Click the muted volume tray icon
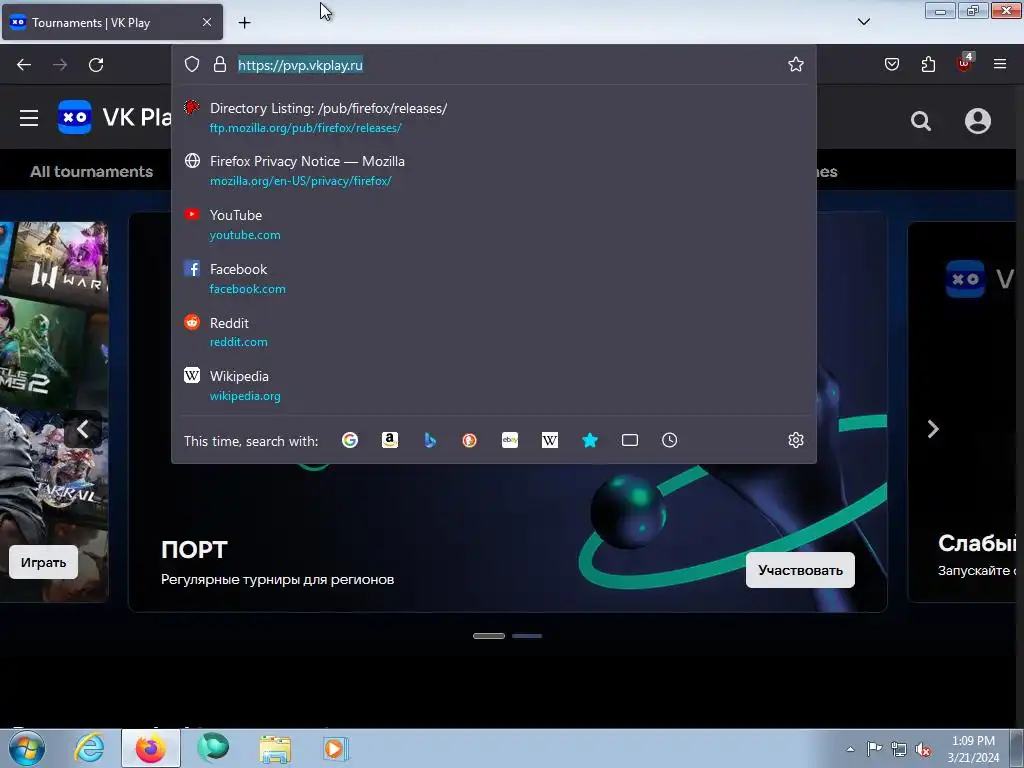The height and width of the screenshot is (768, 1024). point(923,749)
